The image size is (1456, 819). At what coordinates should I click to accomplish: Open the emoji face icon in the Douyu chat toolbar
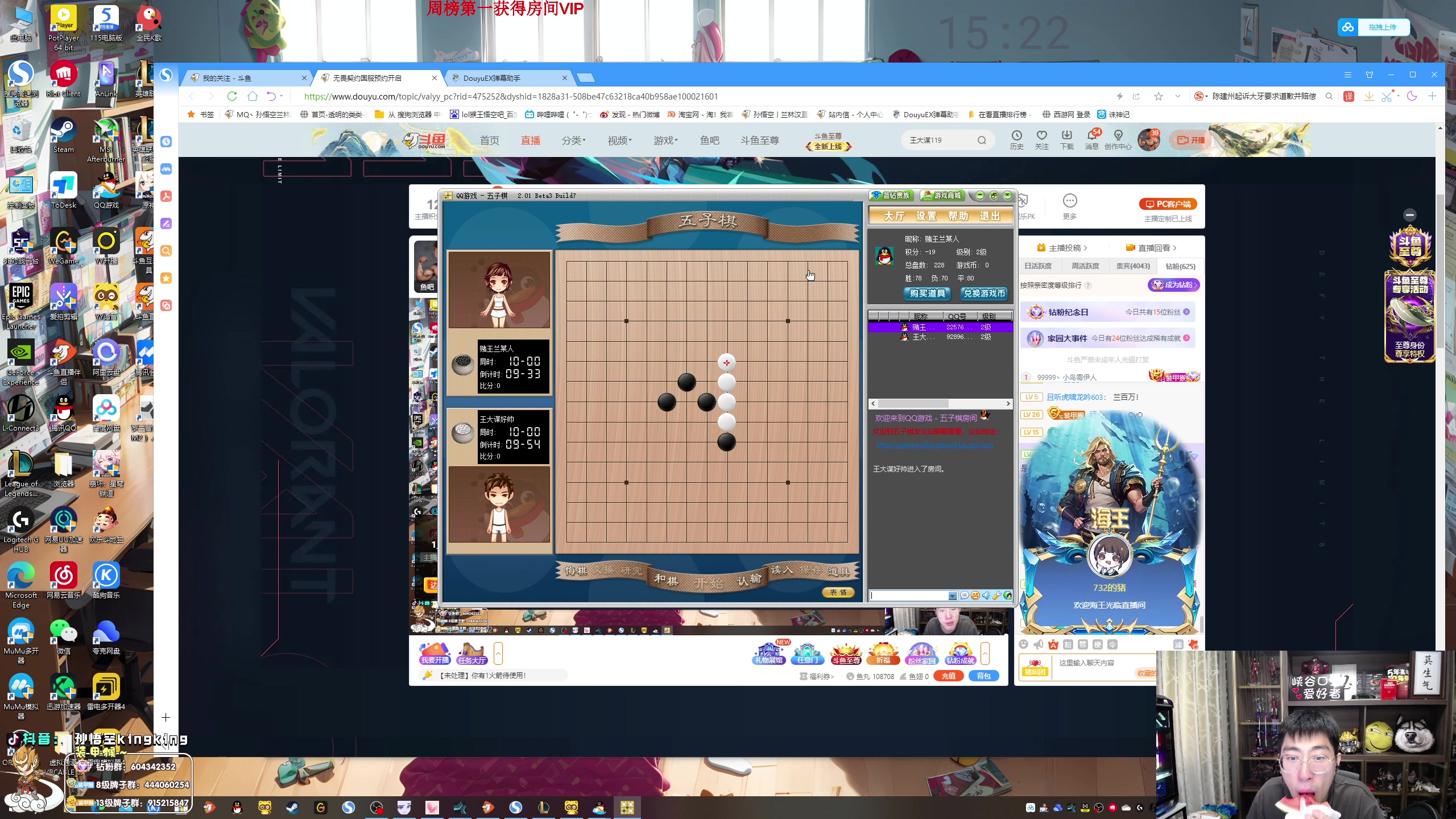(1024, 644)
